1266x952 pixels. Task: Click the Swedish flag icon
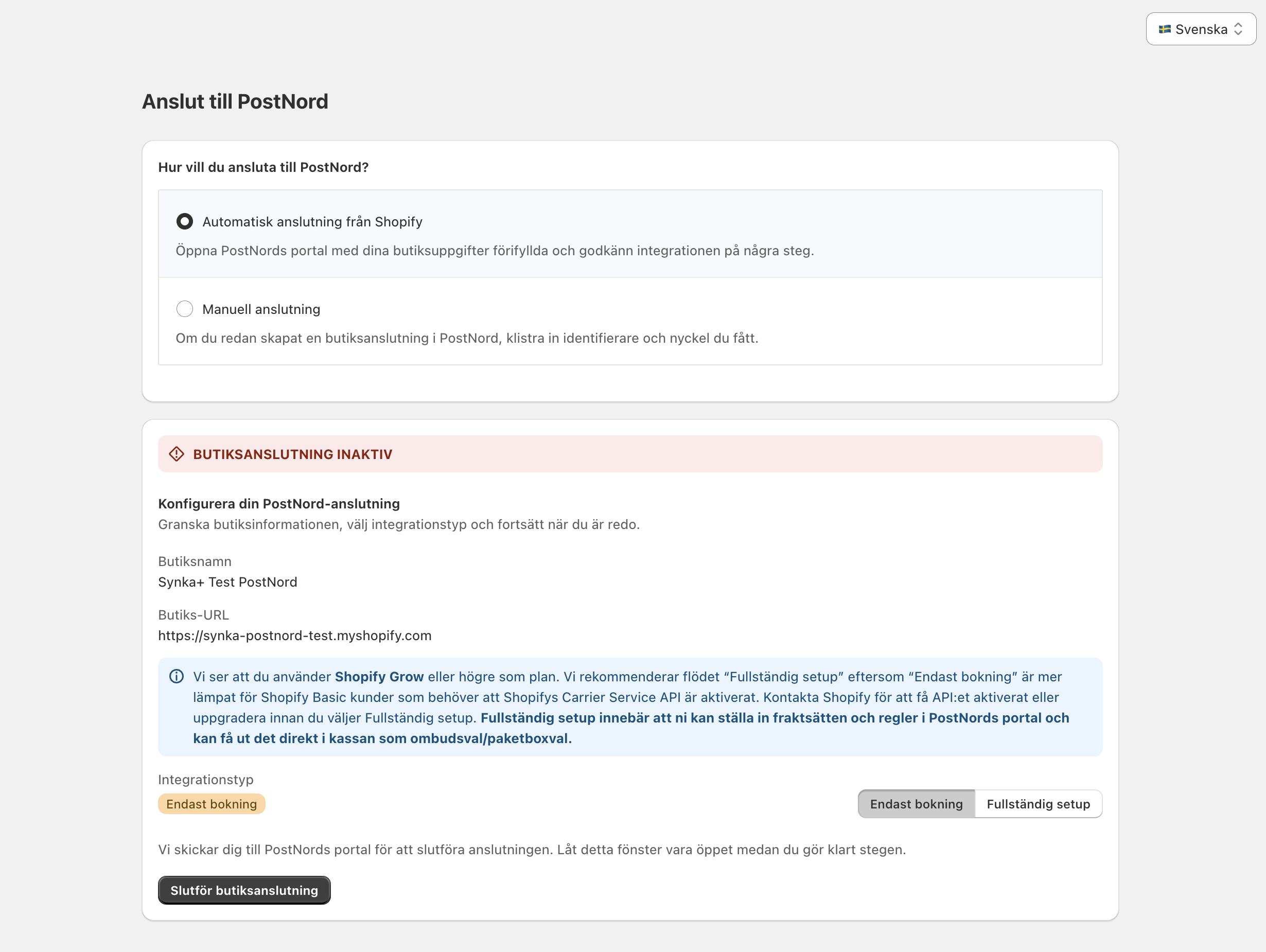click(1164, 29)
